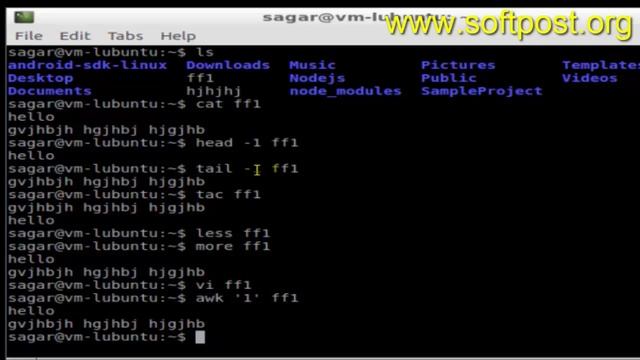Click the 'more ff1' command line
This screenshot has width=640, height=360.
[x=139, y=247]
